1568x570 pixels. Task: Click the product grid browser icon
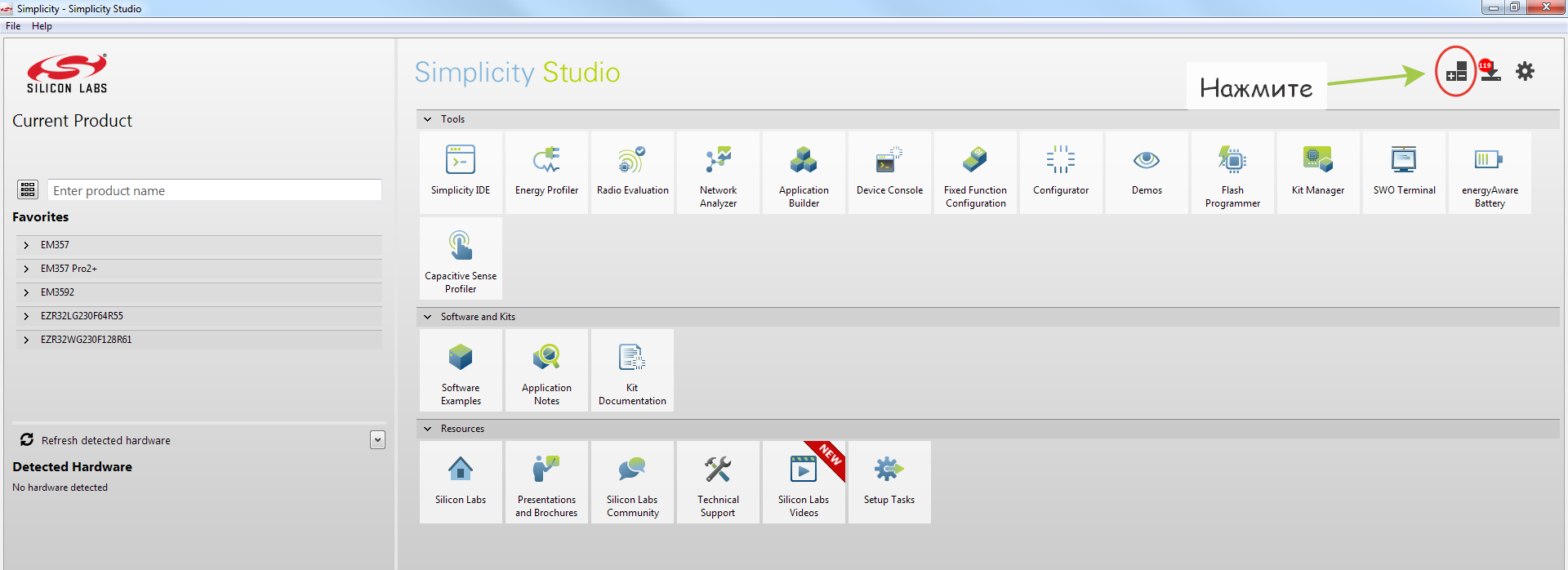[28, 189]
